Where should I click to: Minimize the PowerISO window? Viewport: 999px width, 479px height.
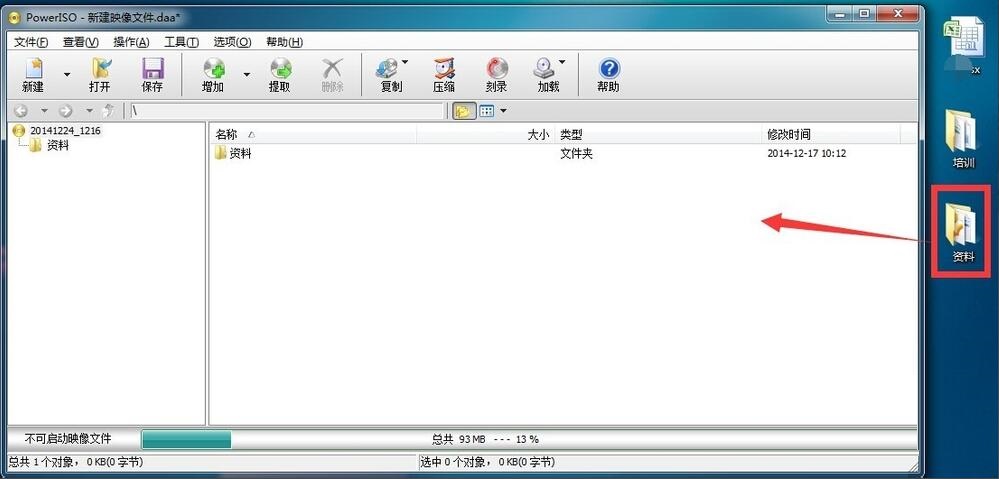[x=838, y=13]
